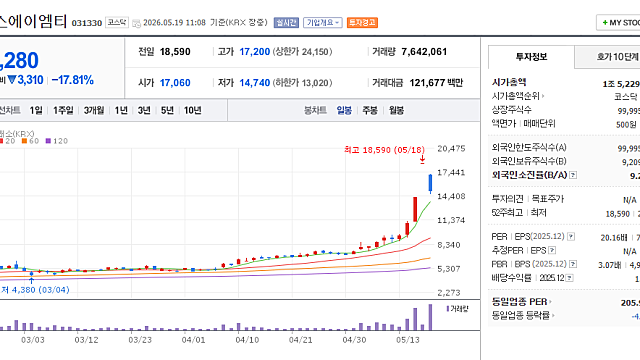Screen dimensions: 640x360
Task: Click the tallest volume bar at chart end
Action: 430,317
